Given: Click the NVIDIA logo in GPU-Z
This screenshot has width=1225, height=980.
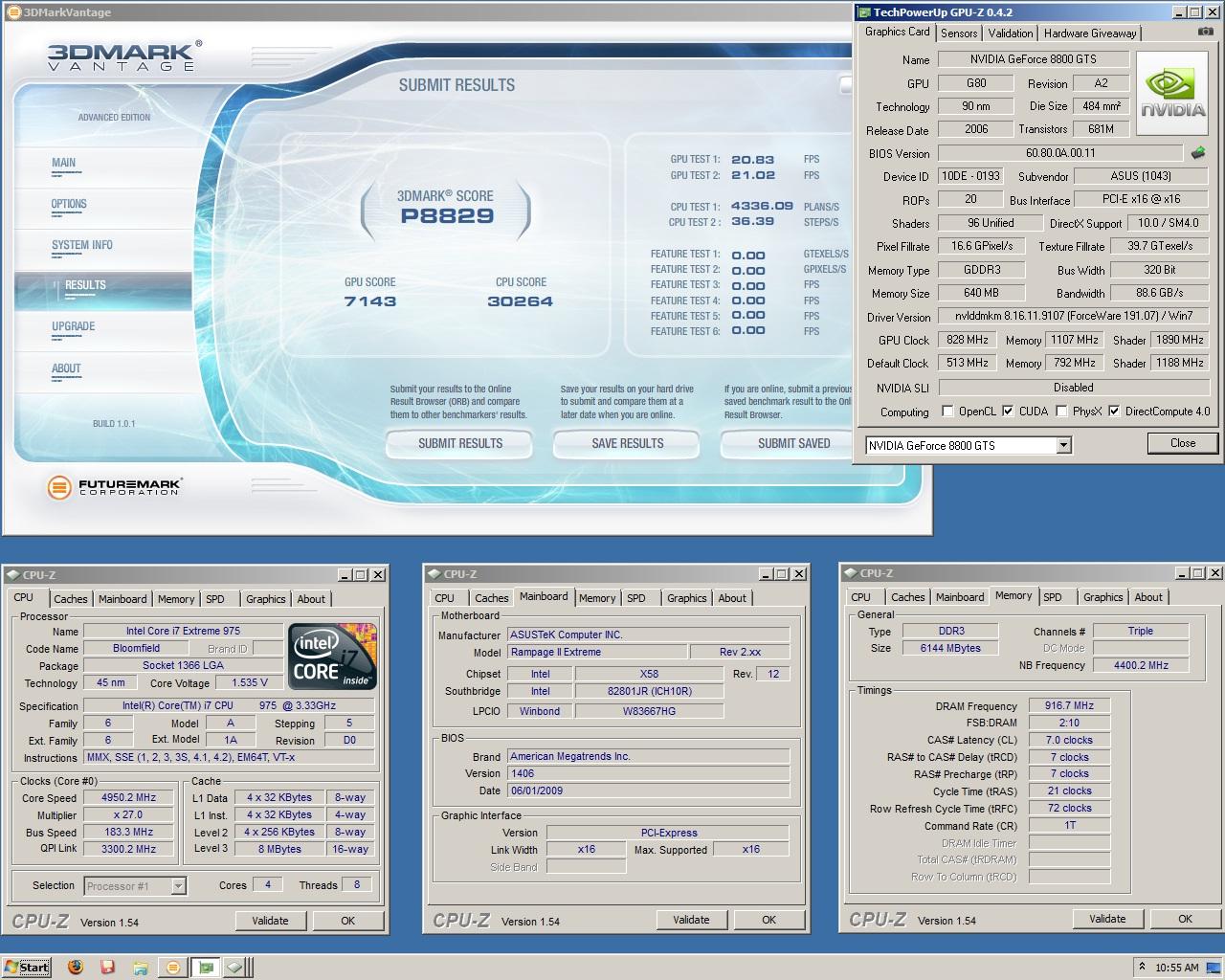Looking at the screenshot, I should [x=1174, y=96].
